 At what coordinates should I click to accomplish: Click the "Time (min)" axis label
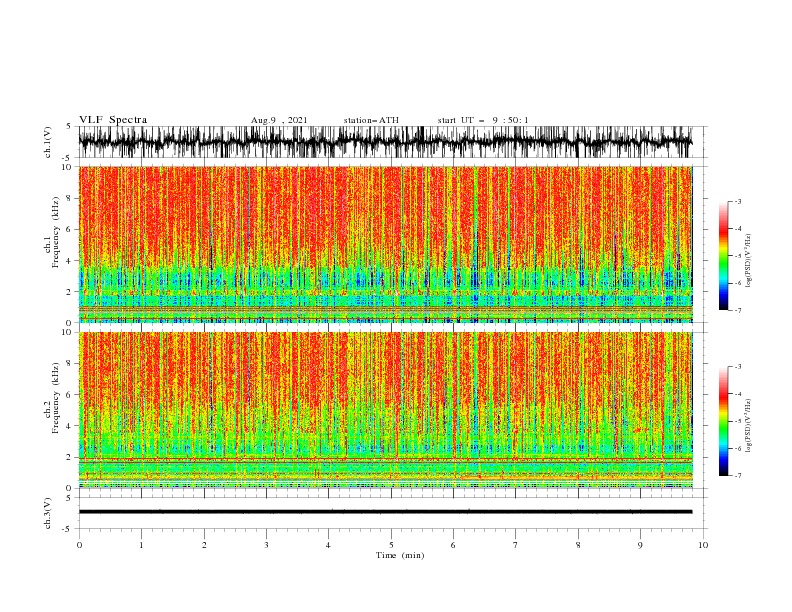[400, 555]
